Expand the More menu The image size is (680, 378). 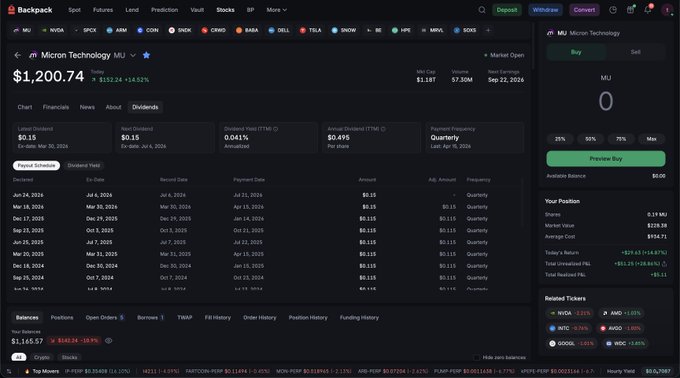(276, 10)
